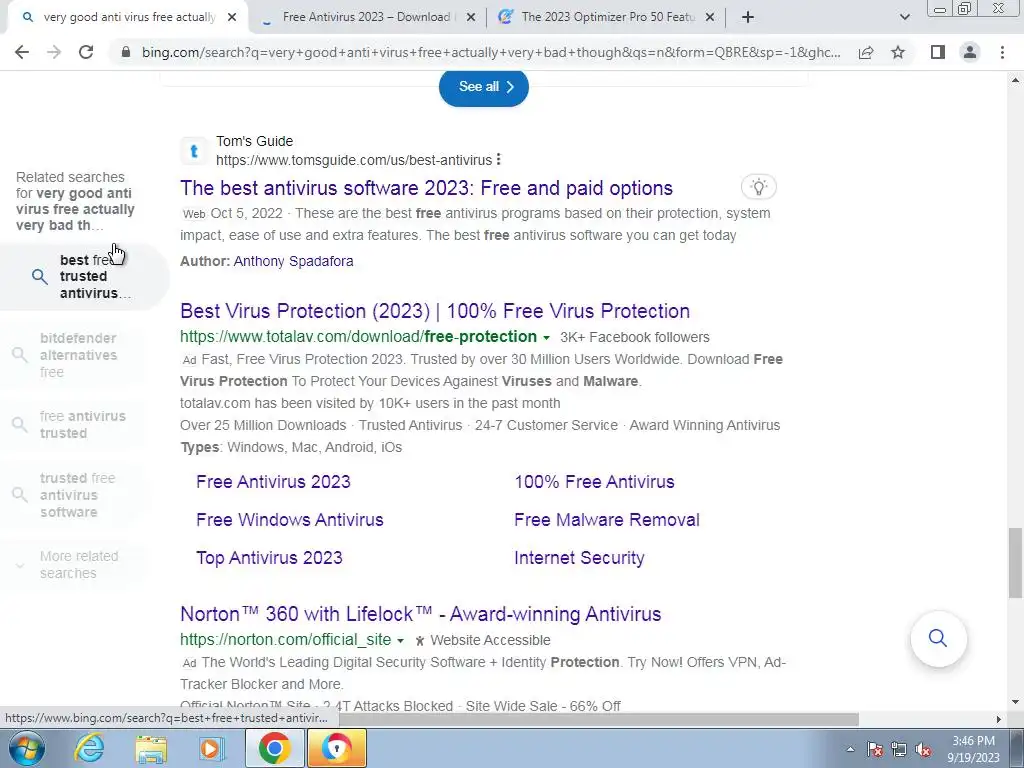Open Norton 360 with Lifelock ad
1024x768 pixels.
click(x=421, y=614)
